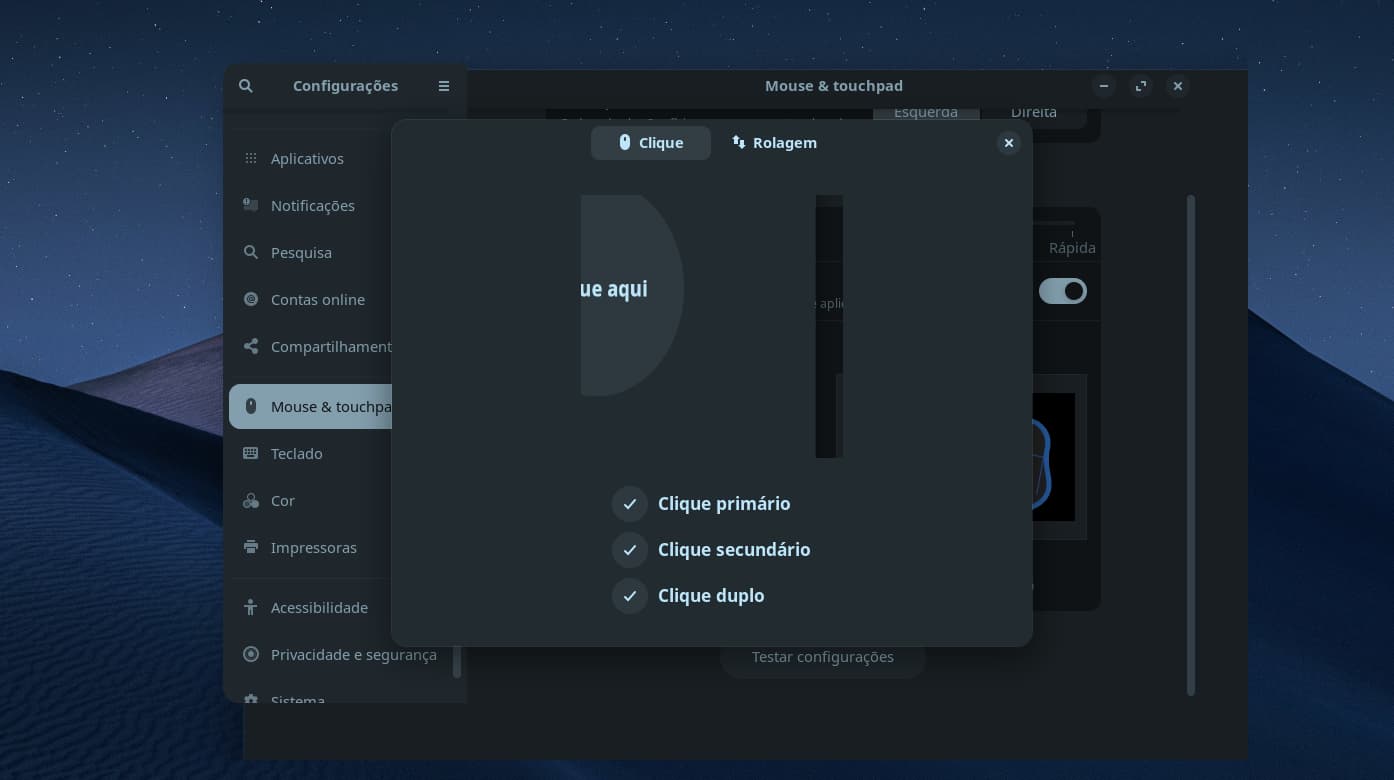Switch to the Clique tab
The image size is (1394, 780).
coord(650,143)
